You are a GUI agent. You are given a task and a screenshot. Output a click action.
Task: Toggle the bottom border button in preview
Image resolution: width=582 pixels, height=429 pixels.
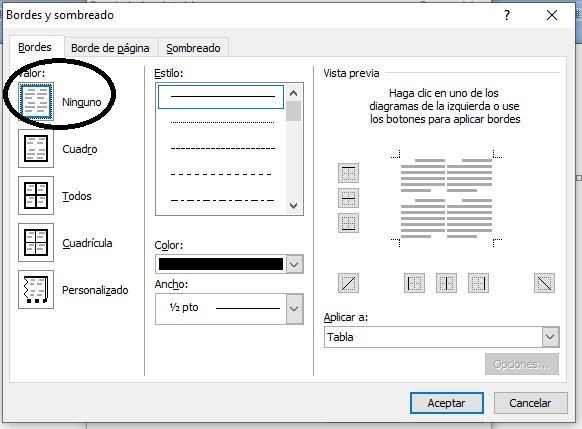pyautogui.click(x=348, y=223)
